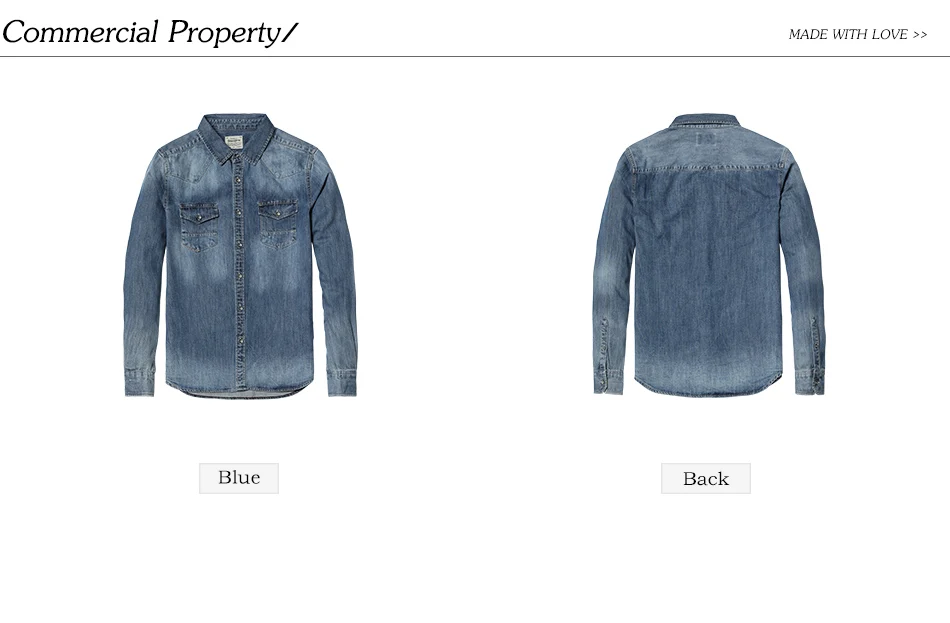This screenshot has height=623, width=950.
Task: Open the back view denim shirt image
Action: [709, 255]
